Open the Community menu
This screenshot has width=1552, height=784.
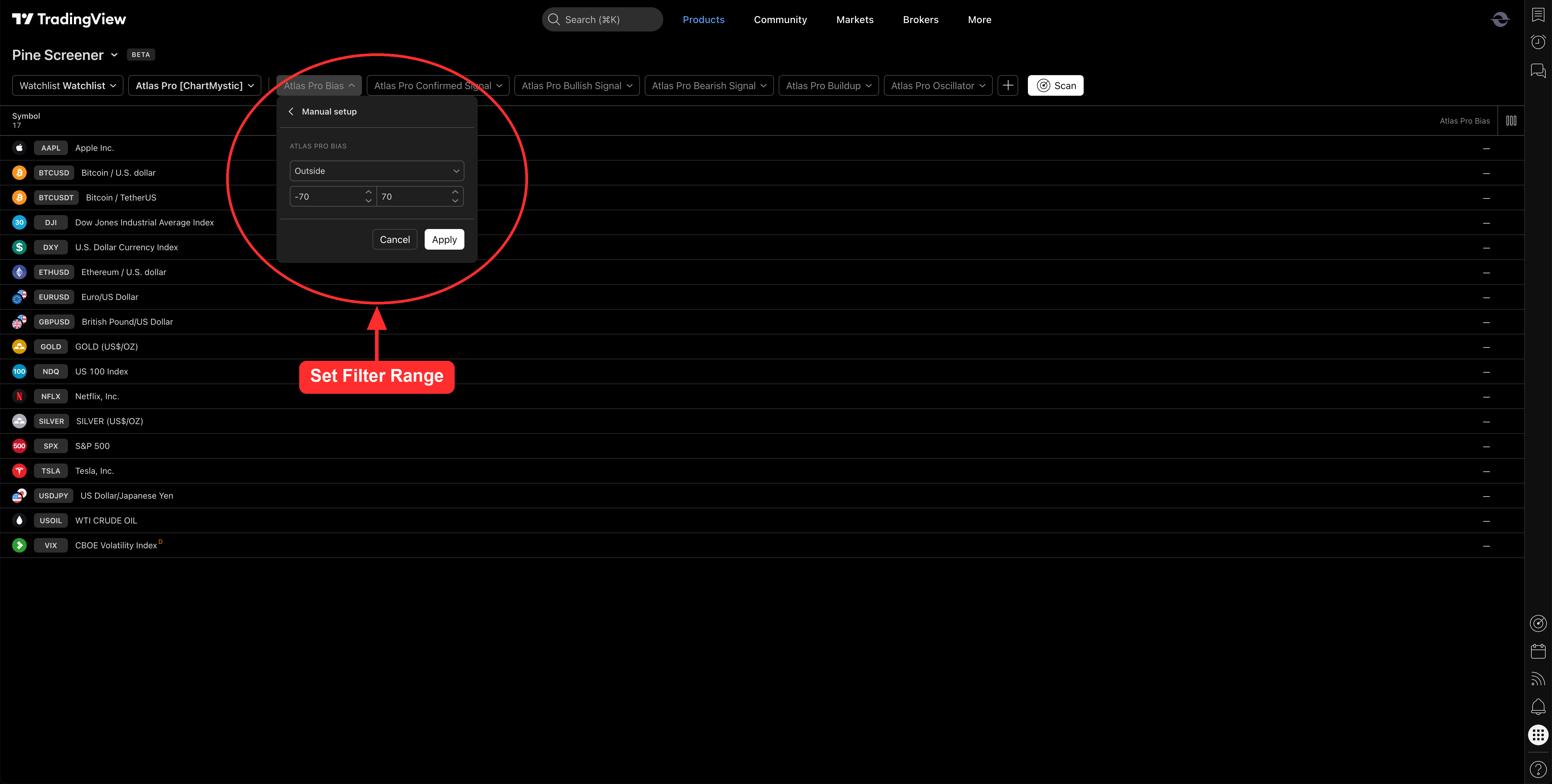pos(780,19)
